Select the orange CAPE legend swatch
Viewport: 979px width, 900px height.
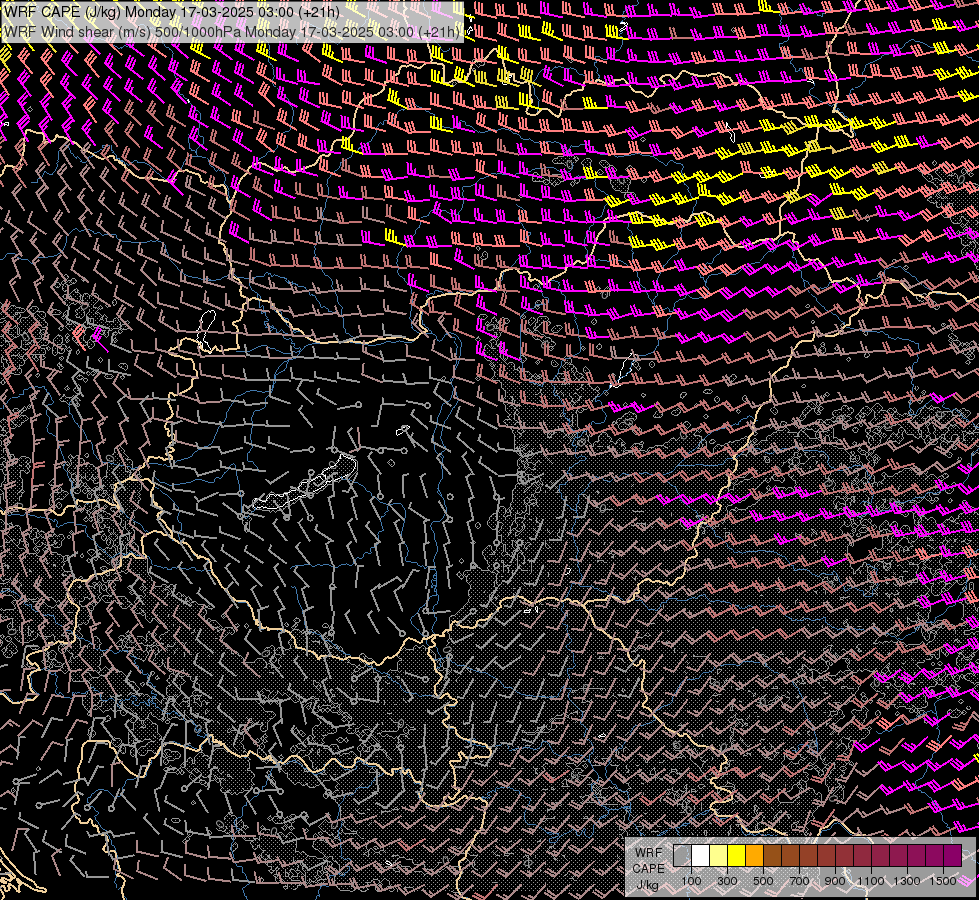(754, 856)
